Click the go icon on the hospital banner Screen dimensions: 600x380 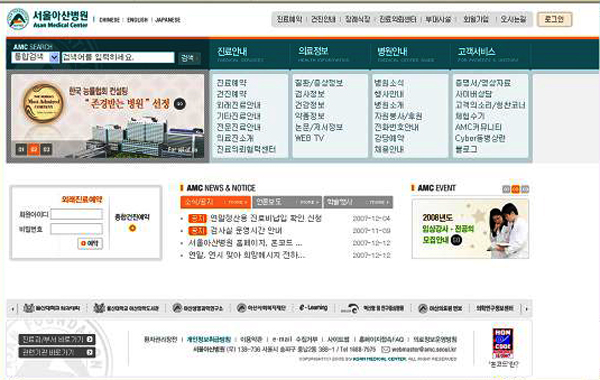(180, 104)
